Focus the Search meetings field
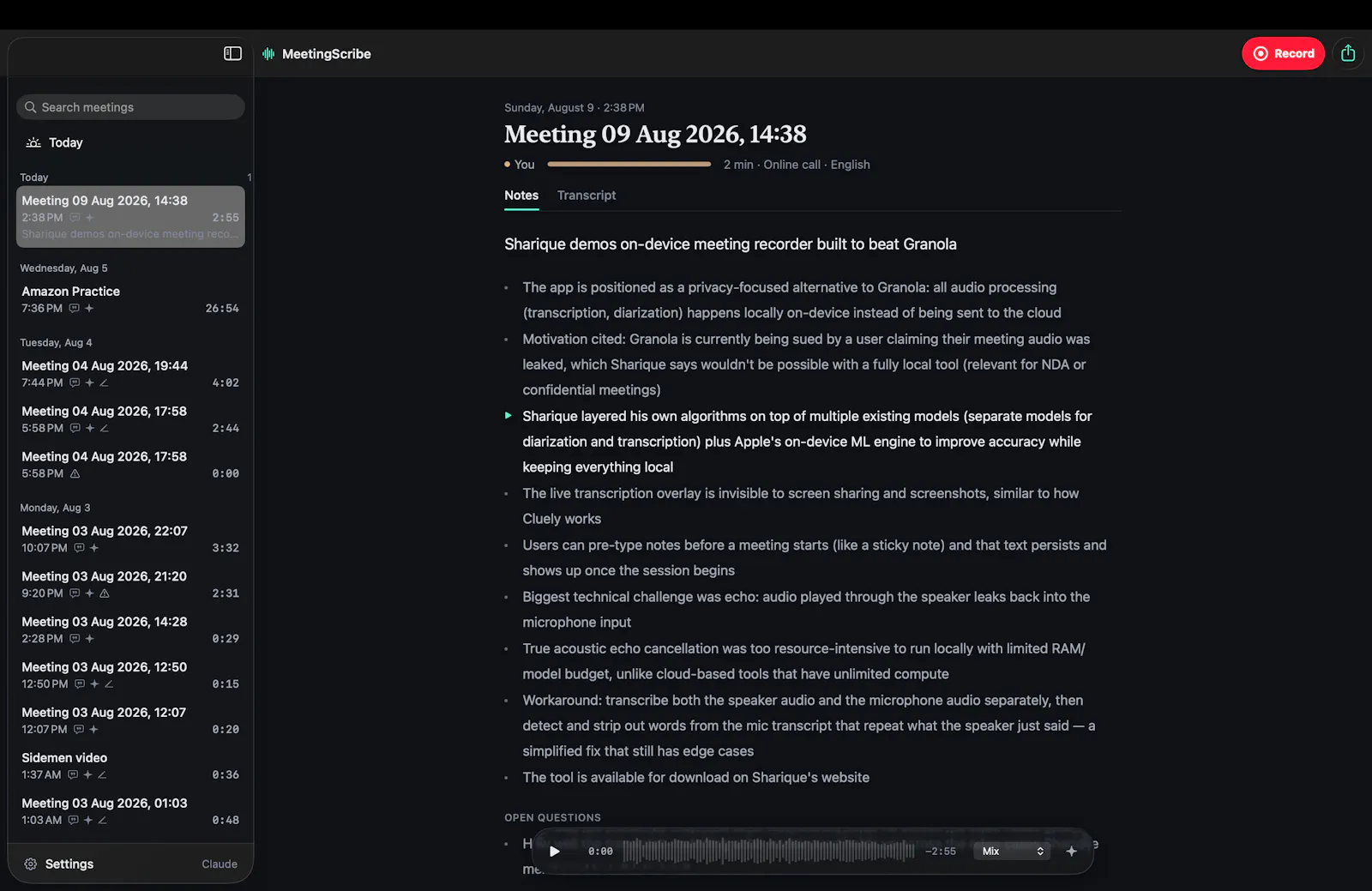Screen dimensions: 1372x891 coord(130,107)
